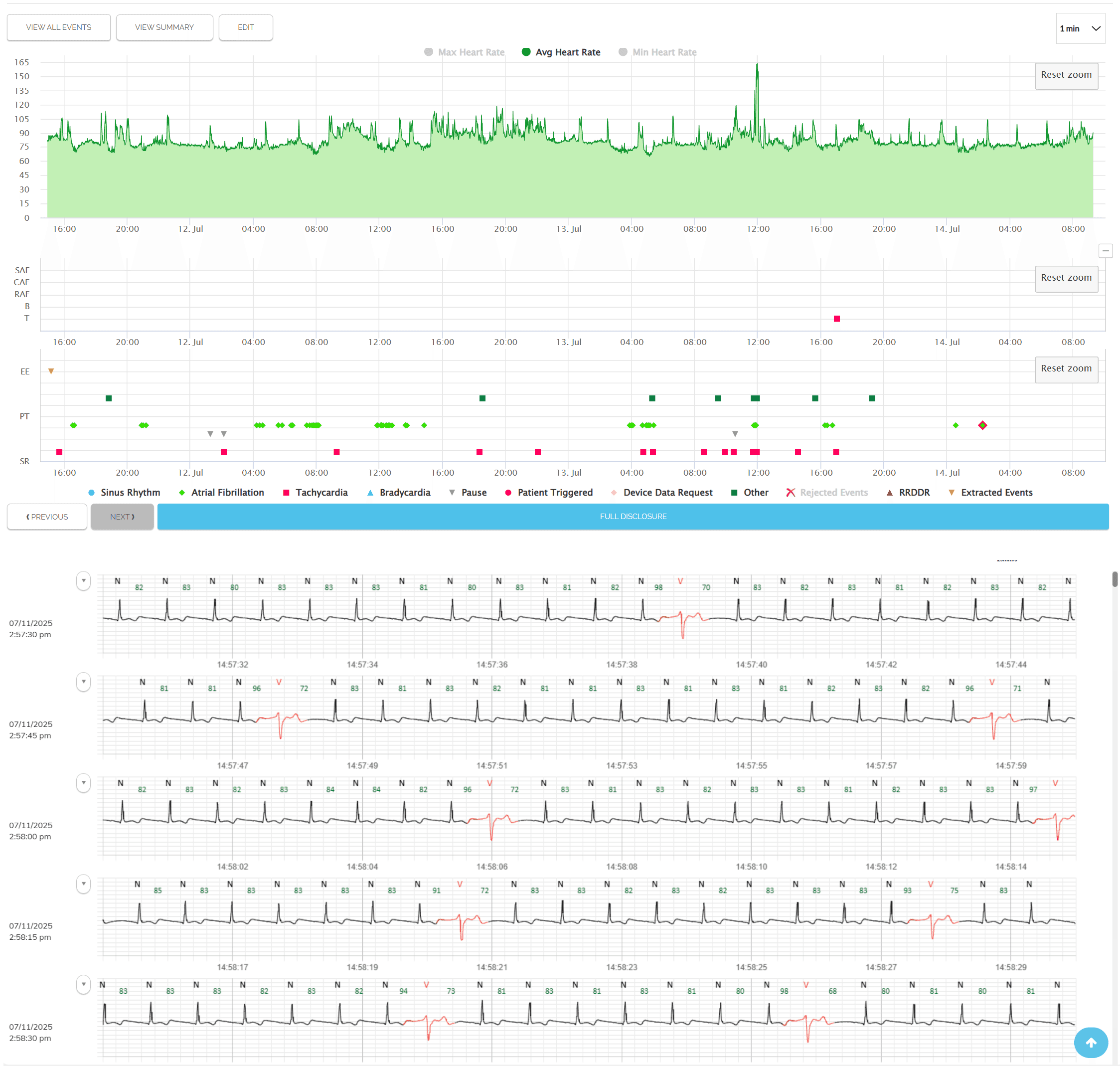This screenshot has width=1120, height=1073.
Task: Reset zoom on heart rate chart
Action: (x=1066, y=75)
